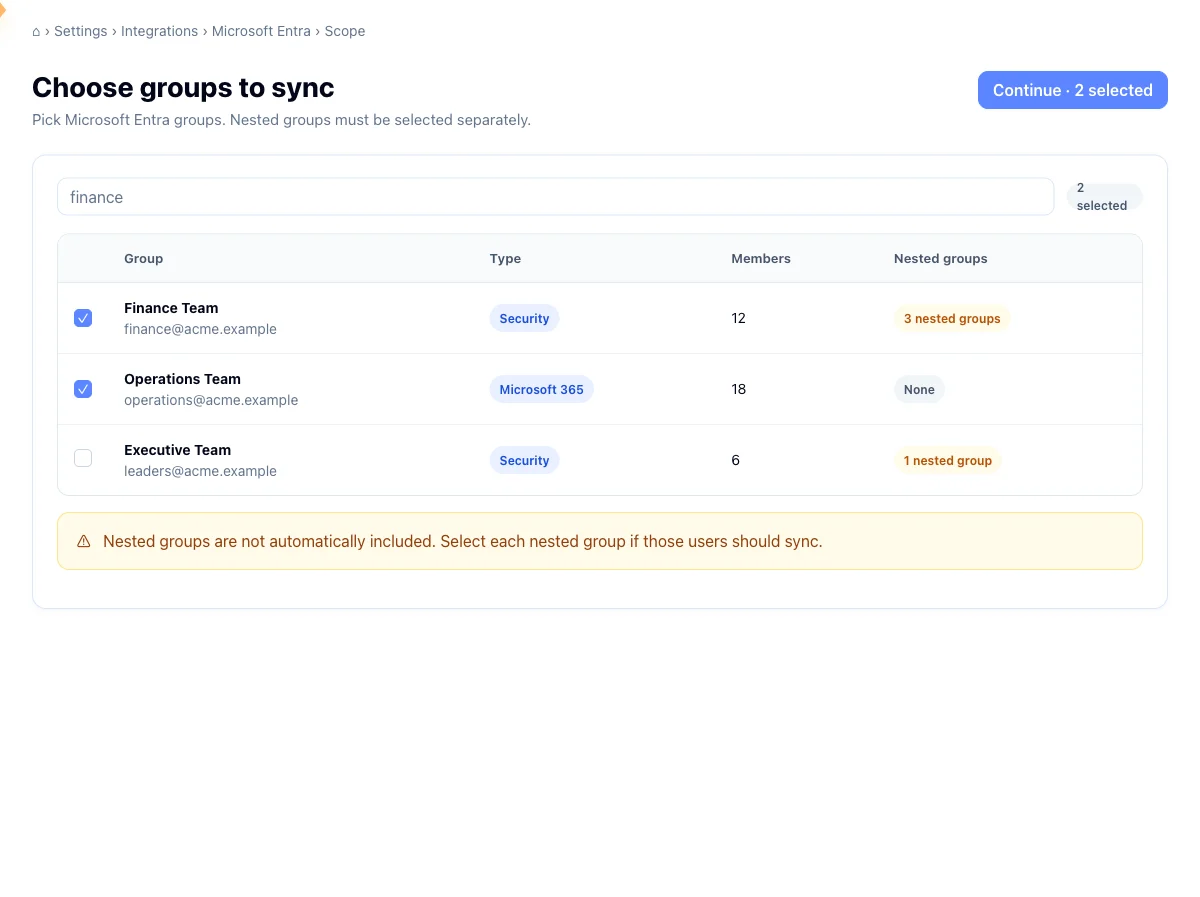Go to Integrations breadcrumb

point(159,31)
